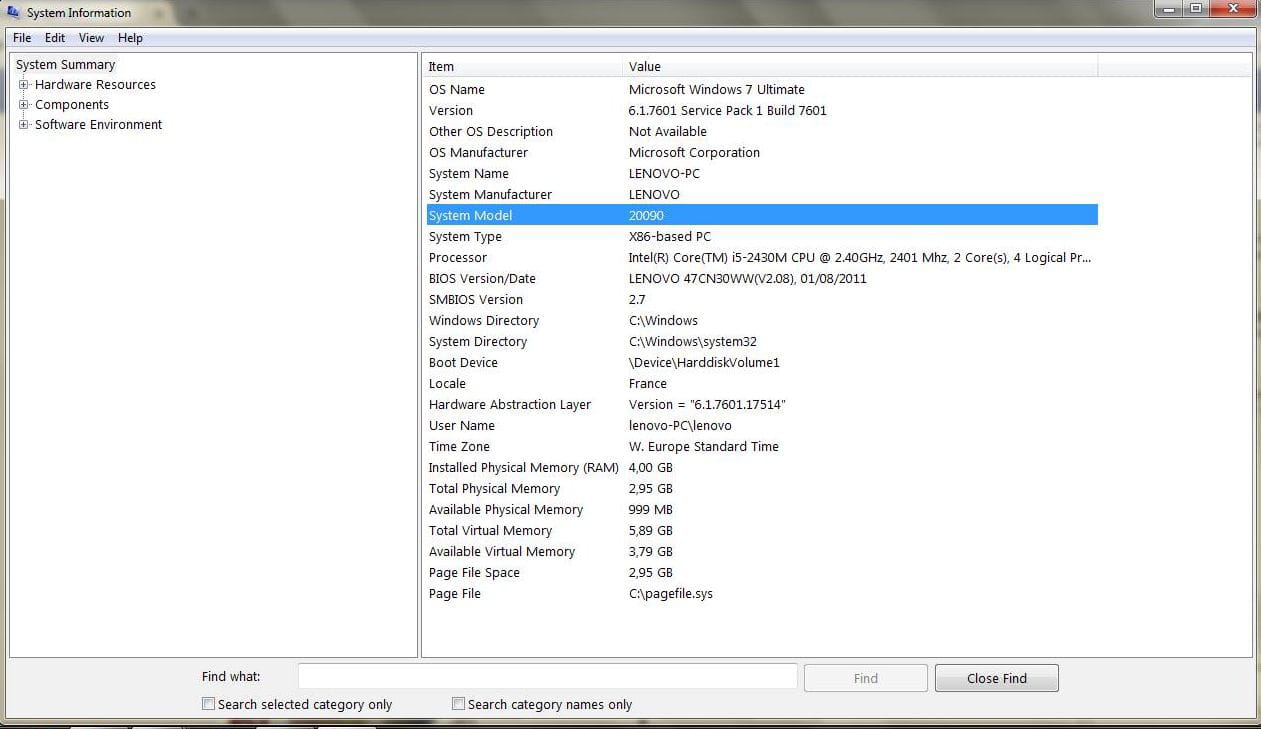1261x729 pixels.
Task: Select the 'OS Name' row
Action: click(762, 90)
